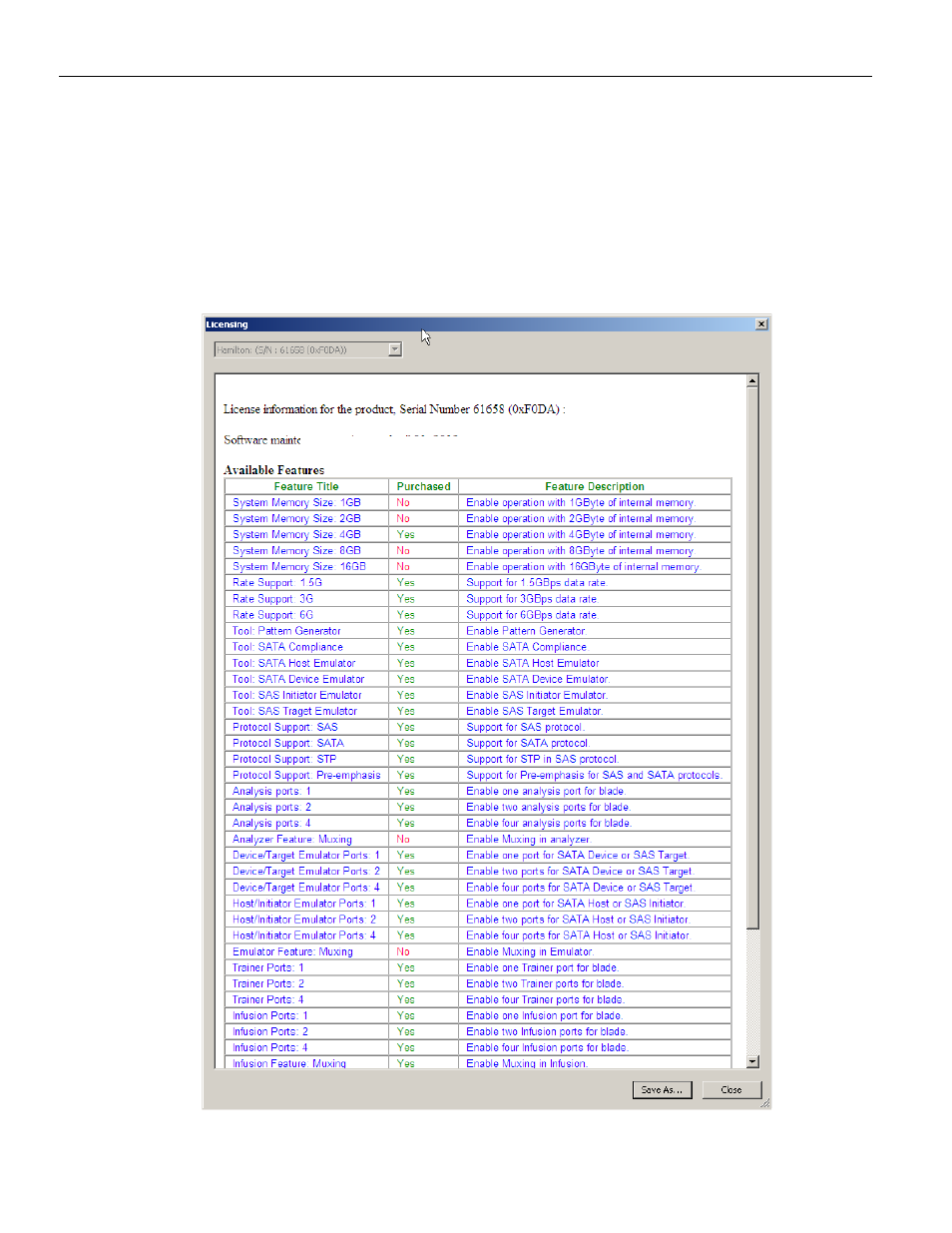The image size is (952, 1233).
Task: Select 'System Memory Size: 1GB' row
Action: click(x=478, y=502)
